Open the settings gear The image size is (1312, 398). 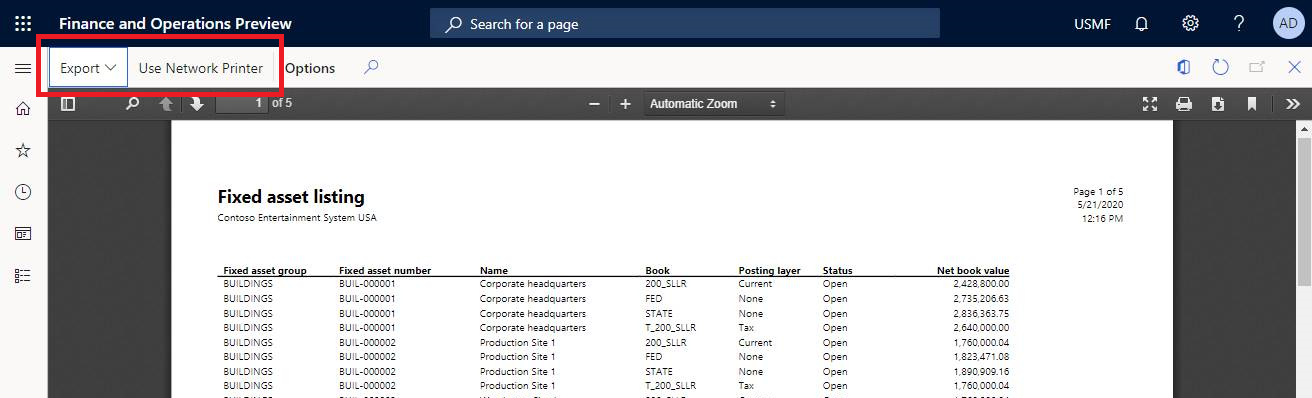point(1190,23)
